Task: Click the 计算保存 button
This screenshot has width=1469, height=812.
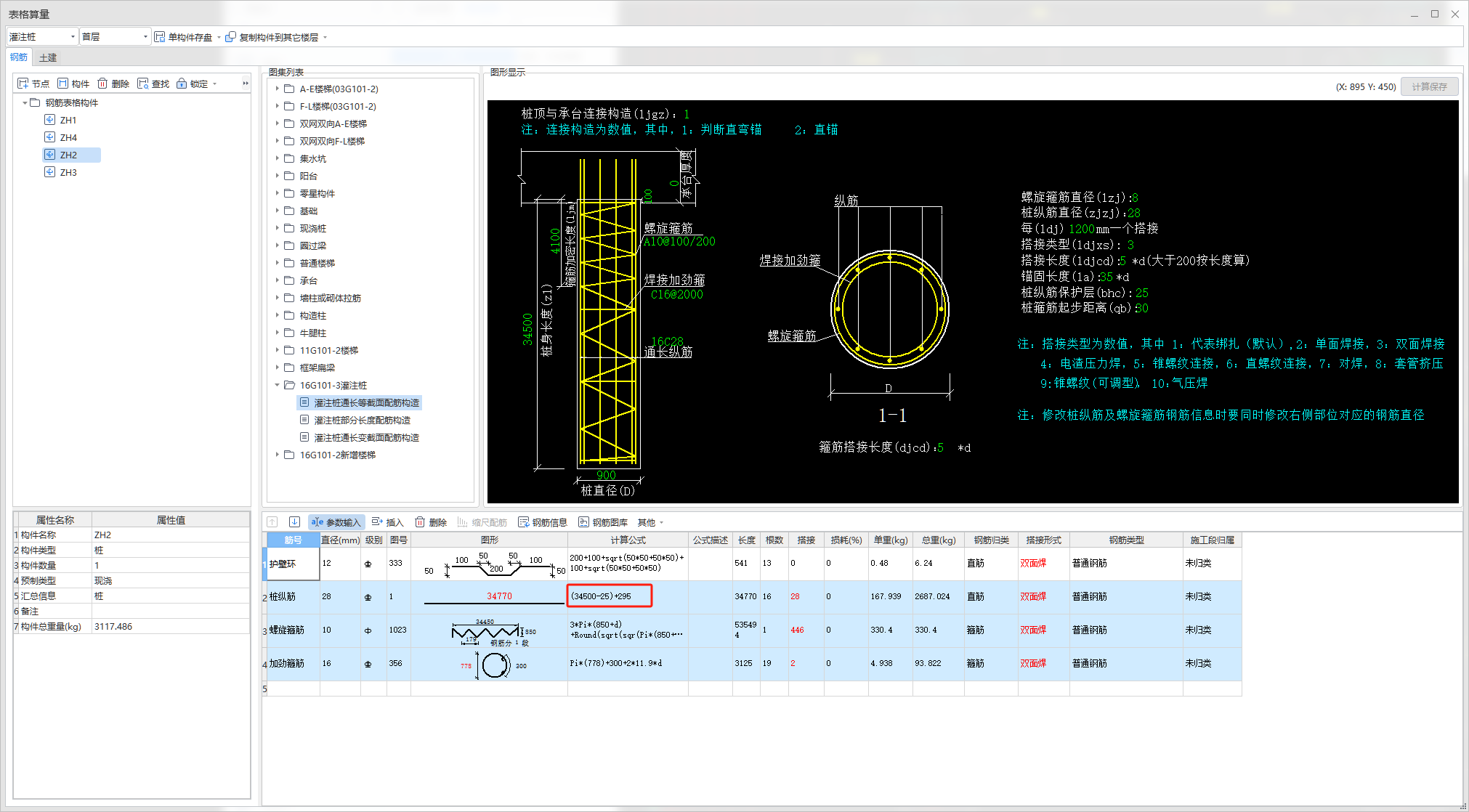Action: pos(1429,86)
